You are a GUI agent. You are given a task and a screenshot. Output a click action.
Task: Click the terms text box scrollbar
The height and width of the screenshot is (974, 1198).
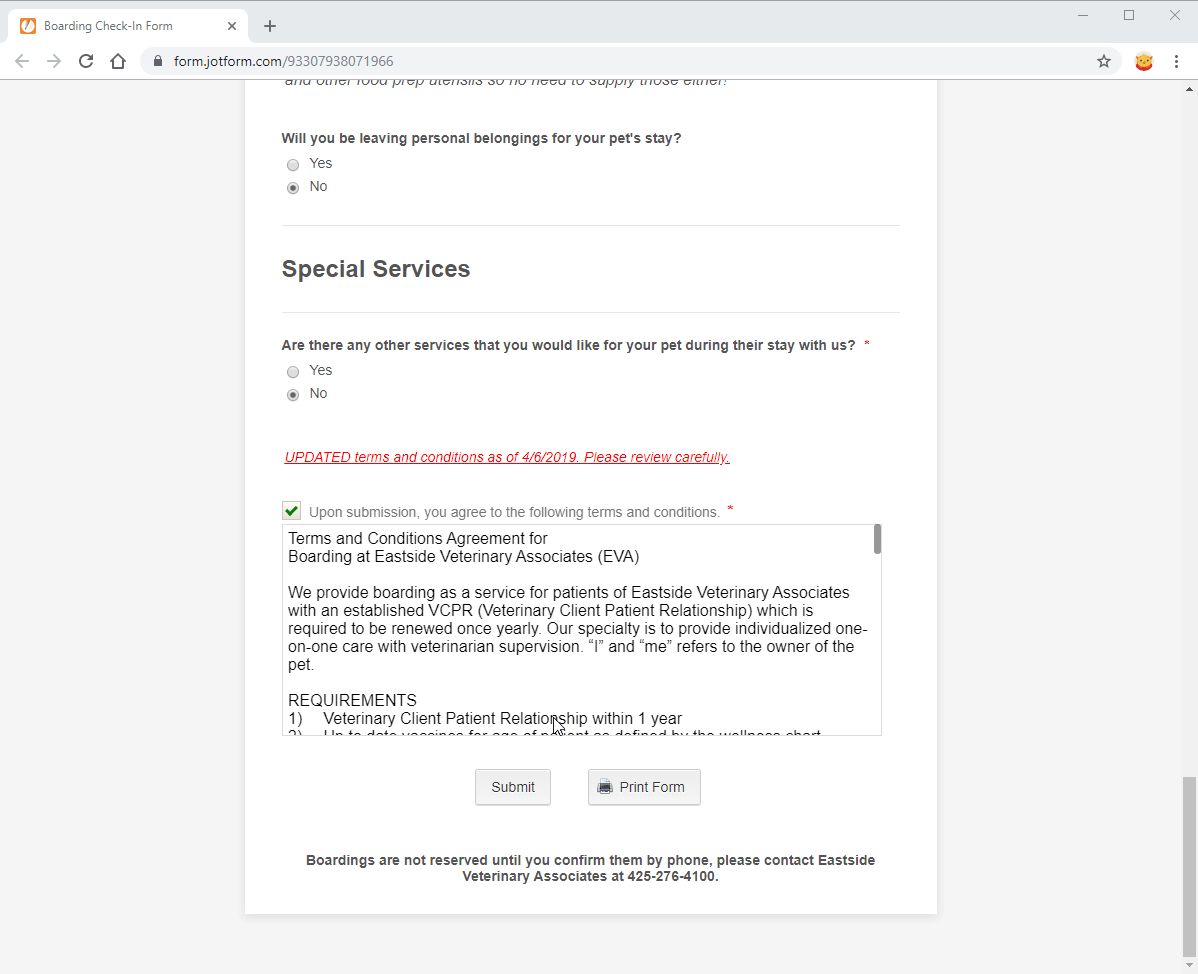877,540
